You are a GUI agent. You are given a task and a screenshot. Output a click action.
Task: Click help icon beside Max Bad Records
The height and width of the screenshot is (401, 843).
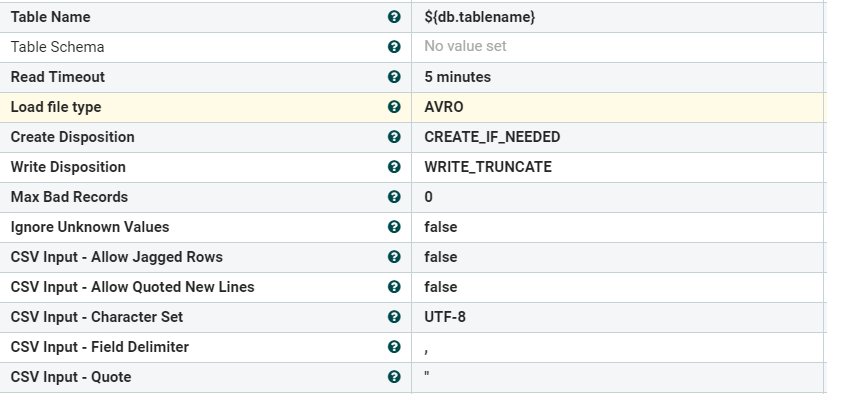tap(394, 197)
